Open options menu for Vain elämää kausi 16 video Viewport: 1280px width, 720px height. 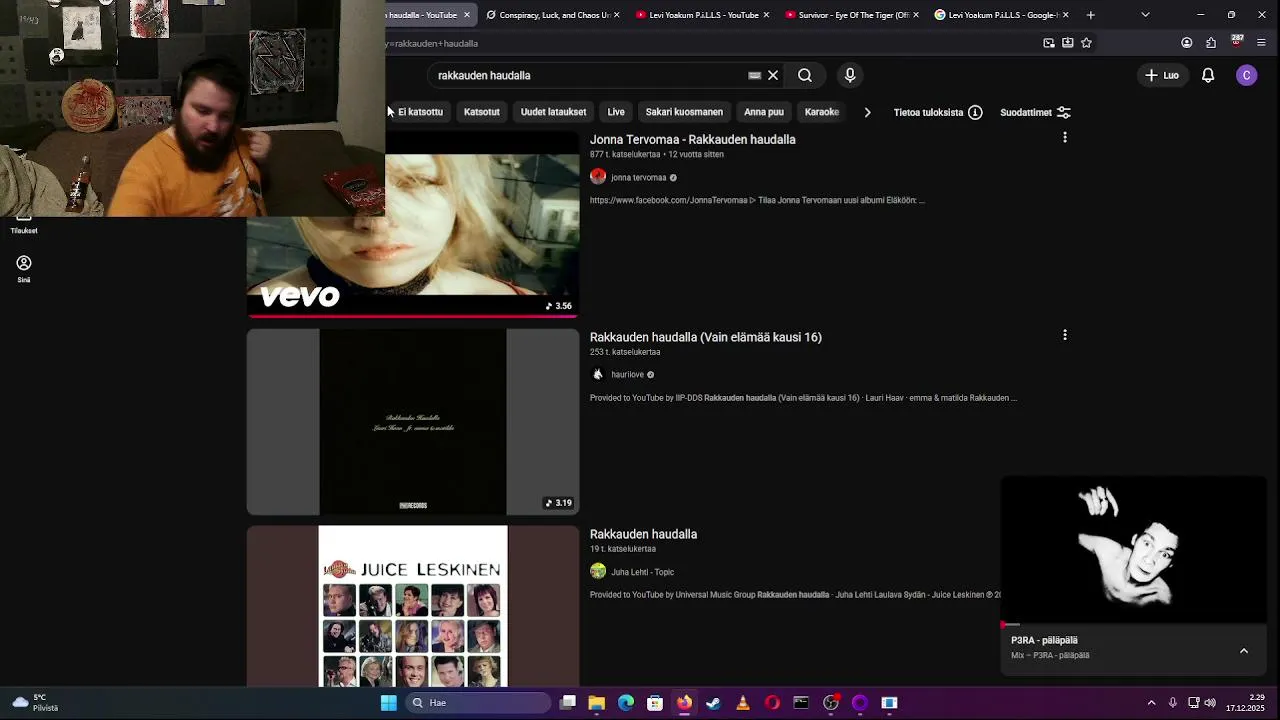point(1065,335)
